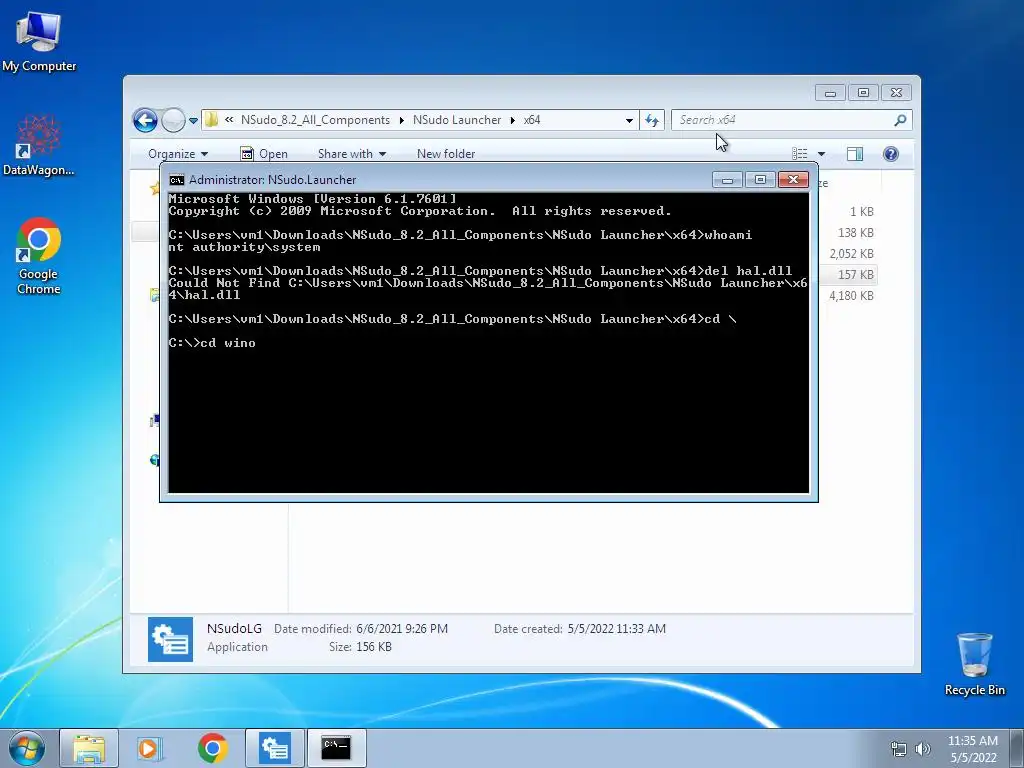
Task: Click the Explorer Back arrow button
Action: click(145, 120)
